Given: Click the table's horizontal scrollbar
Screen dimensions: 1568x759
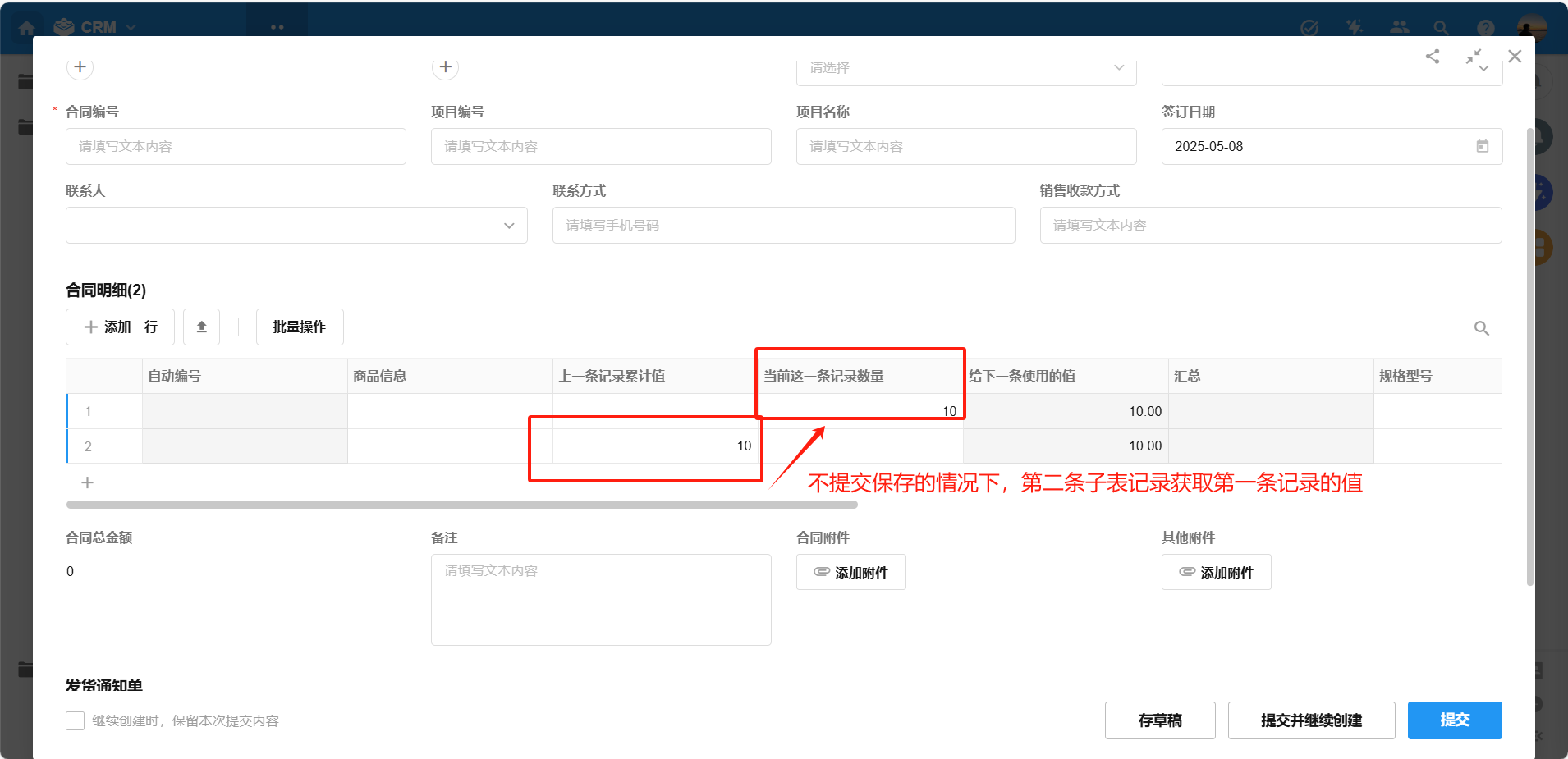Looking at the screenshot, I should 462,505.
